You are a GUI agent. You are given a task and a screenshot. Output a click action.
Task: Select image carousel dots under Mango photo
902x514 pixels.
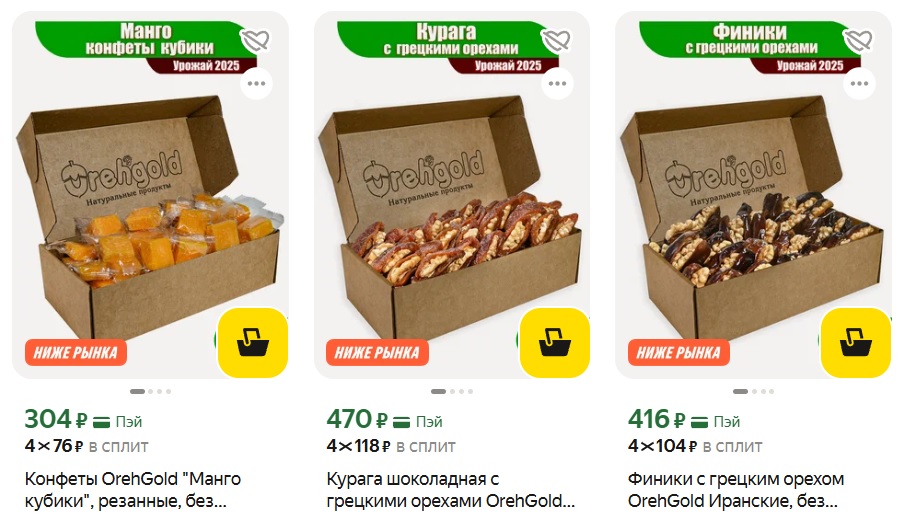tap(151, 392)
